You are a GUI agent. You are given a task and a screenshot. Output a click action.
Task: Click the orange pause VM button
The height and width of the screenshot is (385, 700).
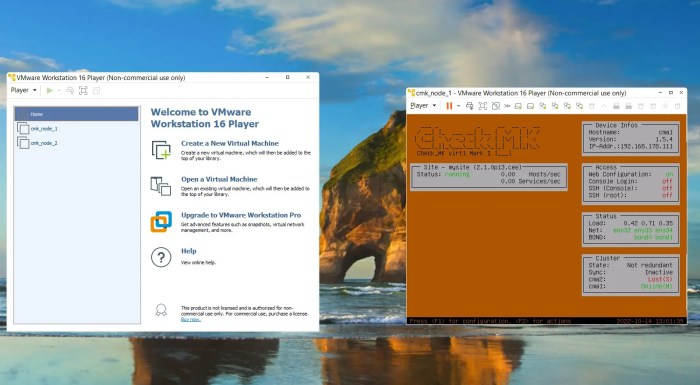click(x=449, y=106)
